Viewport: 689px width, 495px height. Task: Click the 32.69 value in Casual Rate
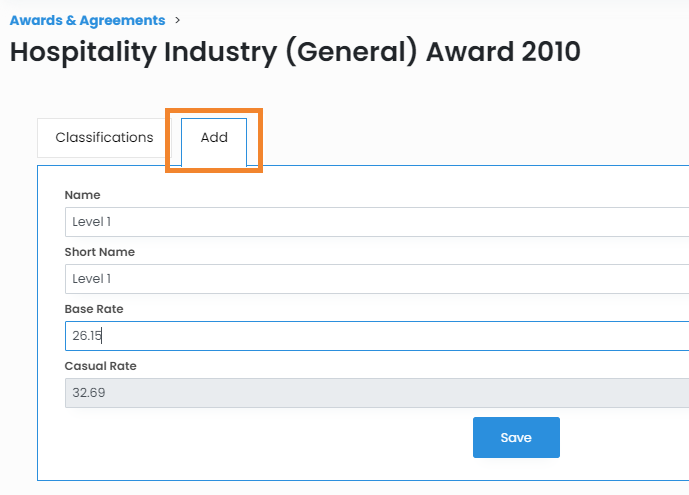[x=89, y=393]
